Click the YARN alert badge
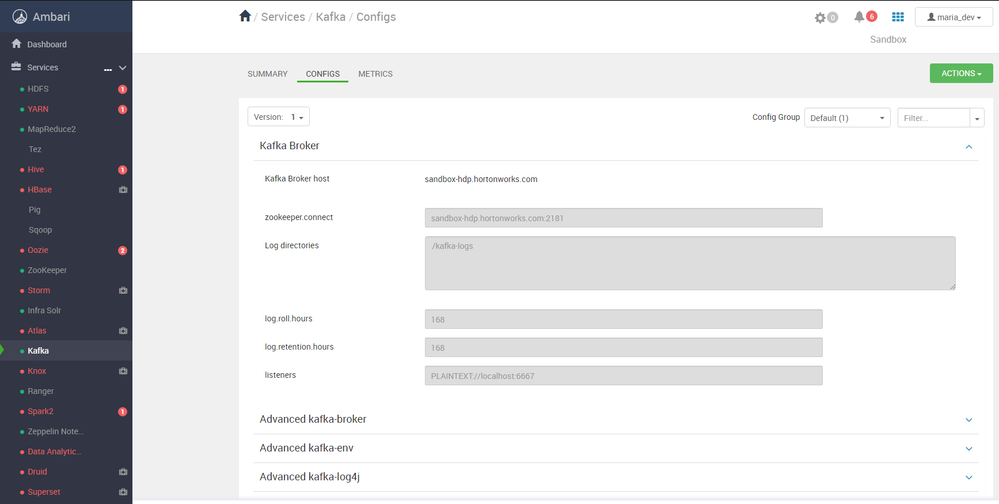 [x=122, y=110]
